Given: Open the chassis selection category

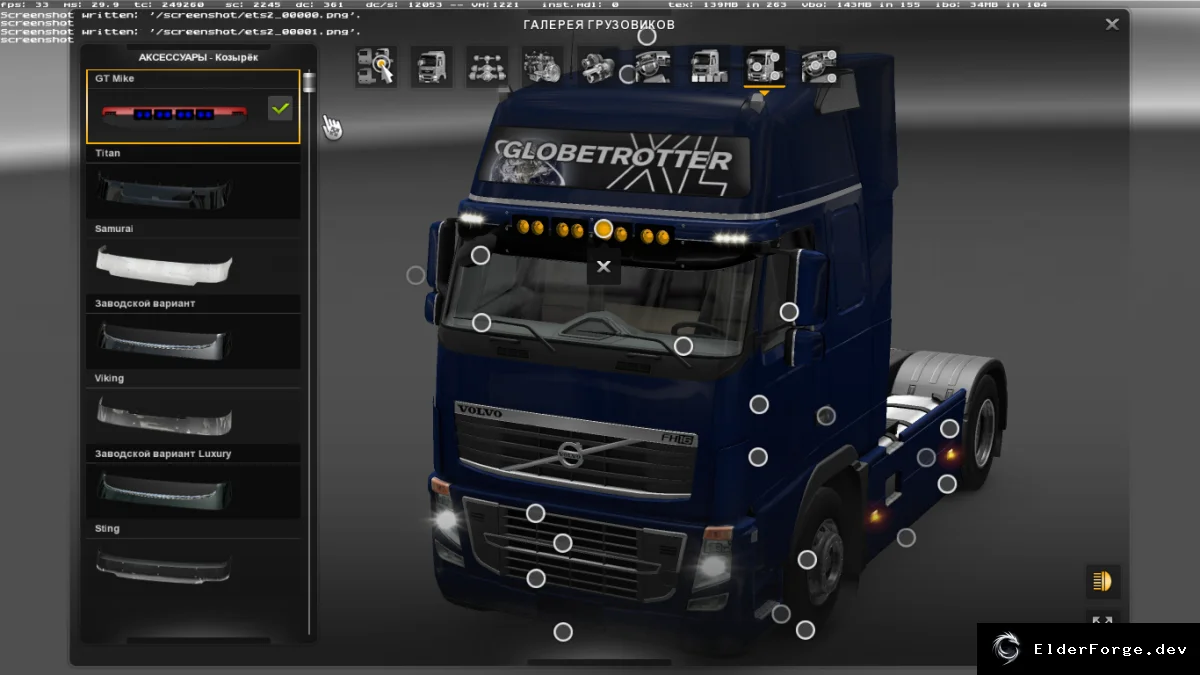Looking at the screenshot, I should pos(487,67).
